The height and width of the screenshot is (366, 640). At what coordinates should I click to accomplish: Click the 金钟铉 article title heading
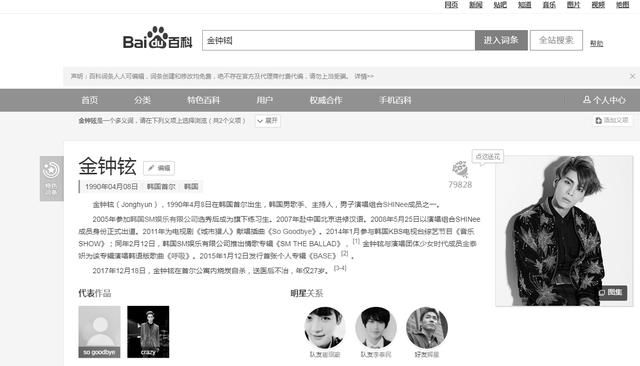click(108, 166)
